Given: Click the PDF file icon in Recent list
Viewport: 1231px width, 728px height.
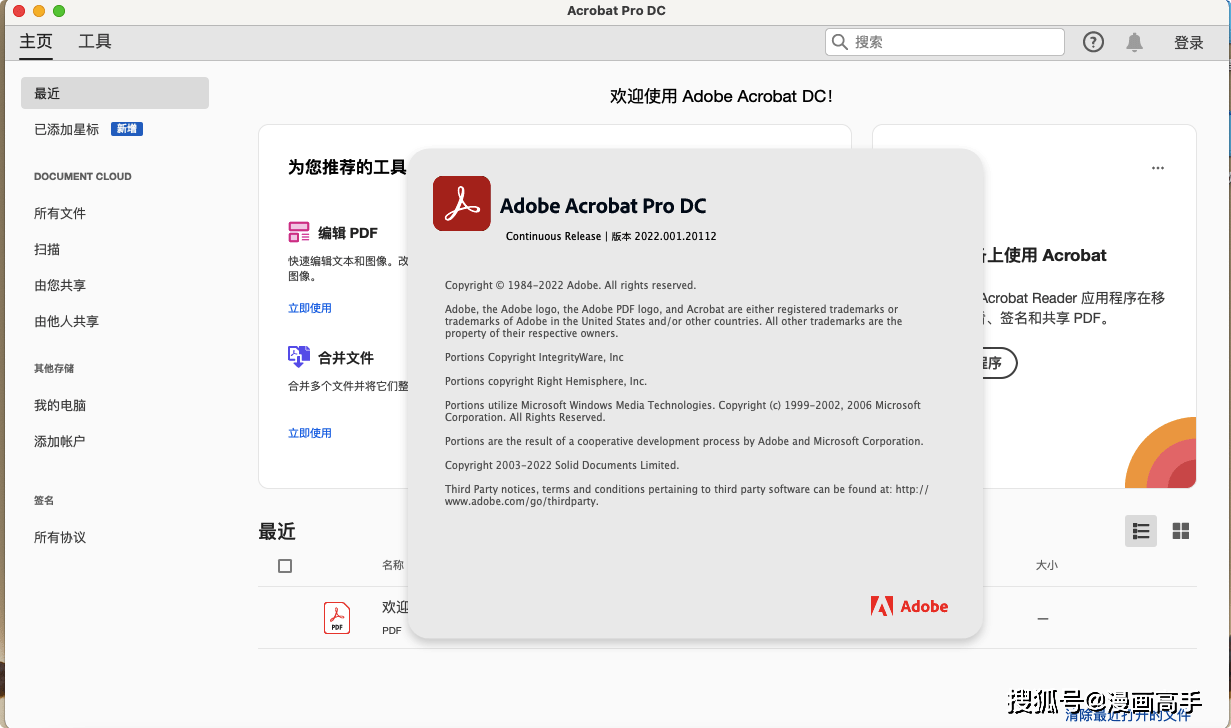Looking at the screenshot, I should pos(337,617).
